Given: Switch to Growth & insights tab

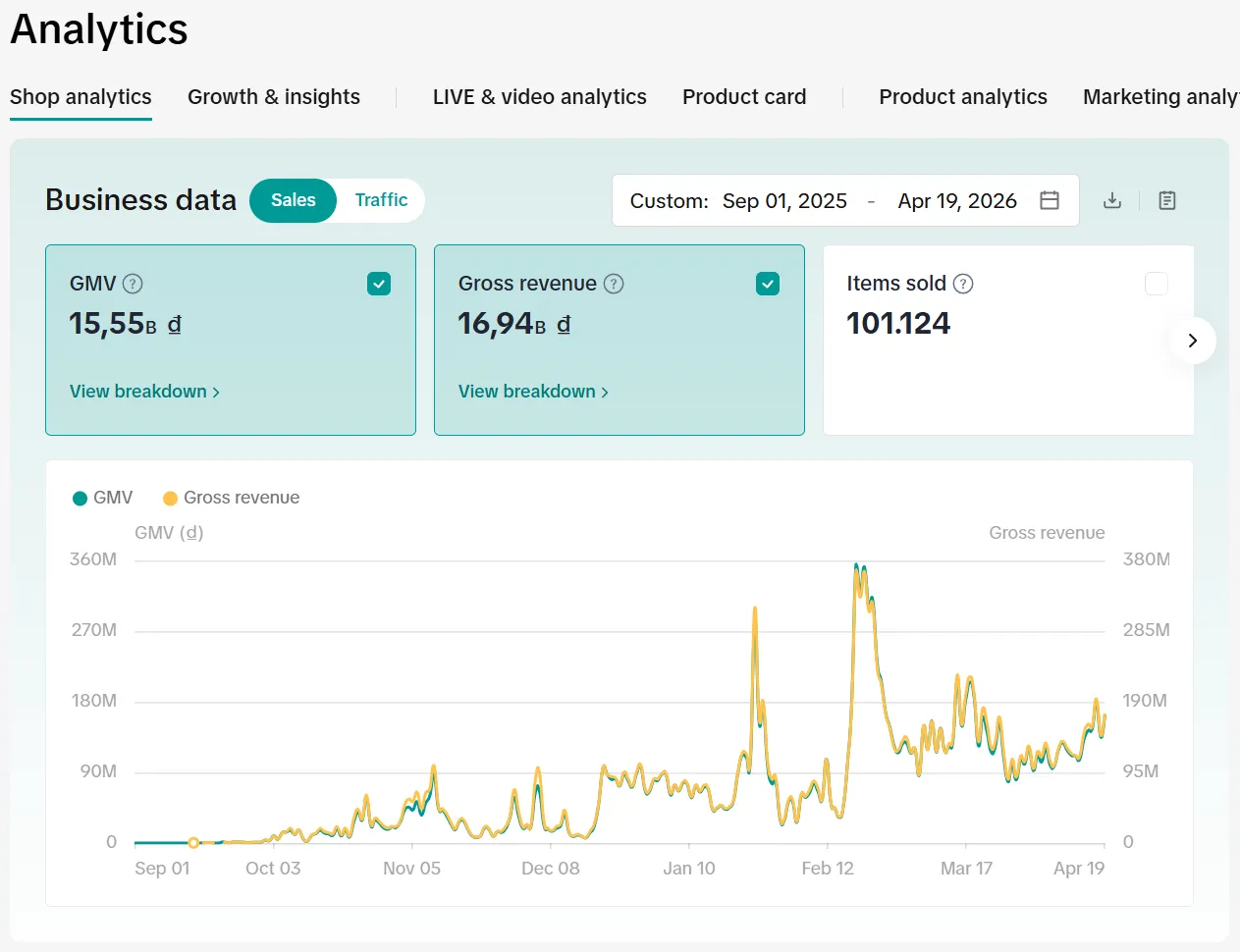Looking at the screenshot, I should [x=274, y=97].
